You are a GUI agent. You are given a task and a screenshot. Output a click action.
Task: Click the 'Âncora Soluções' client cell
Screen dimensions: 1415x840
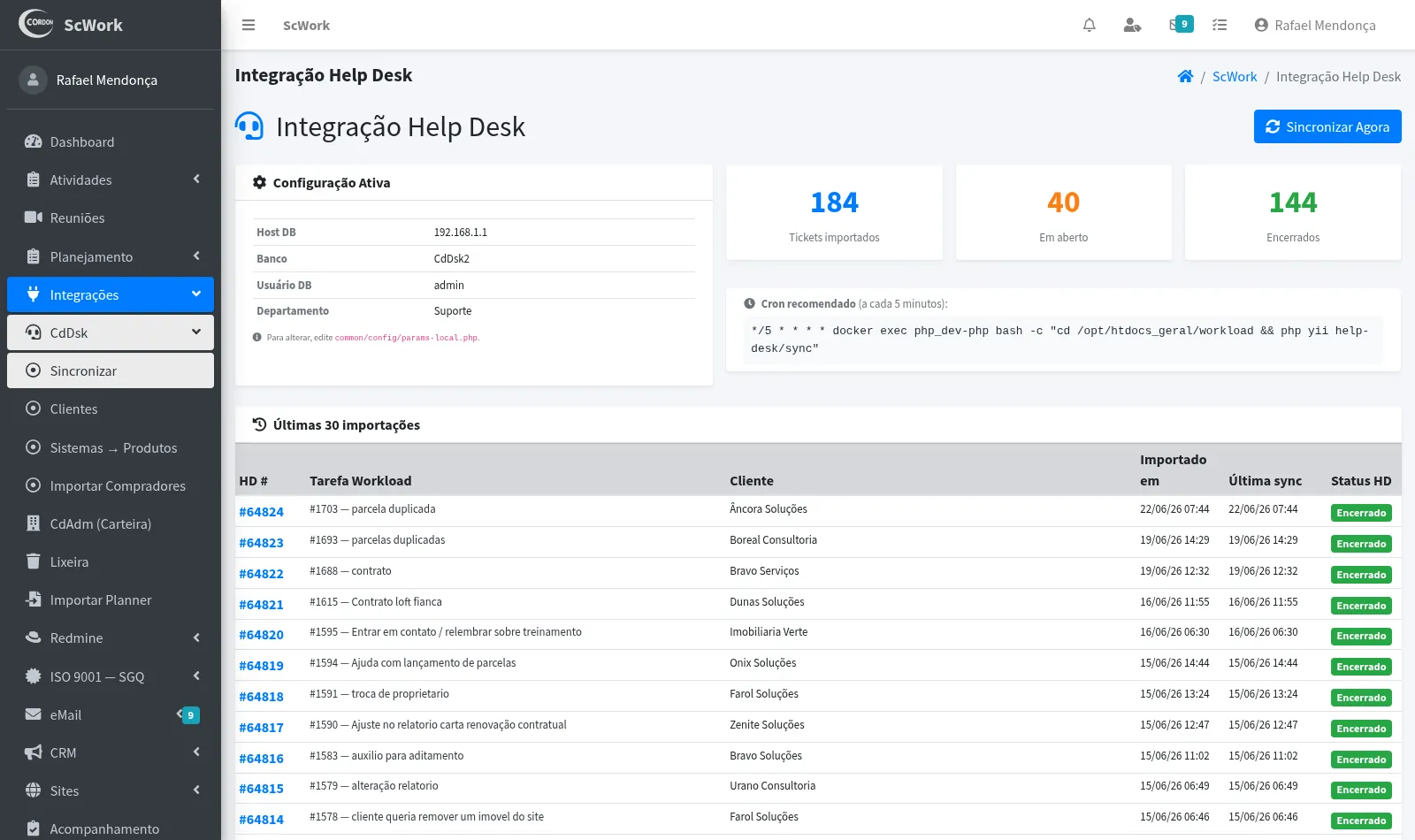769,509
